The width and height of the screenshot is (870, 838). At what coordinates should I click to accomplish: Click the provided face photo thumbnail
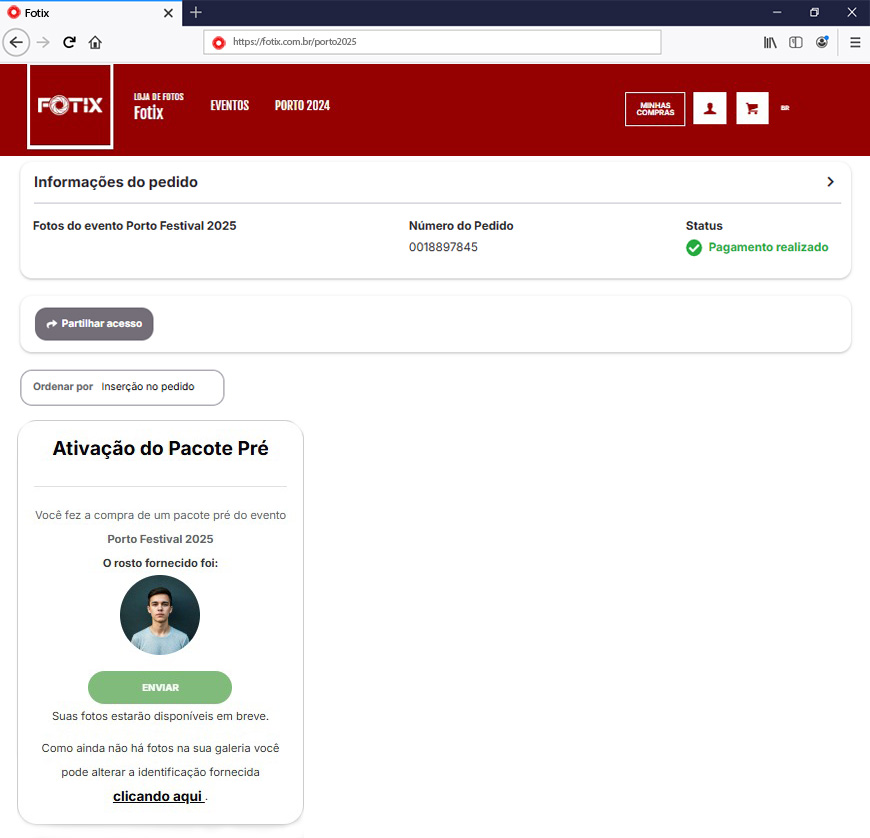click(160, 615)
